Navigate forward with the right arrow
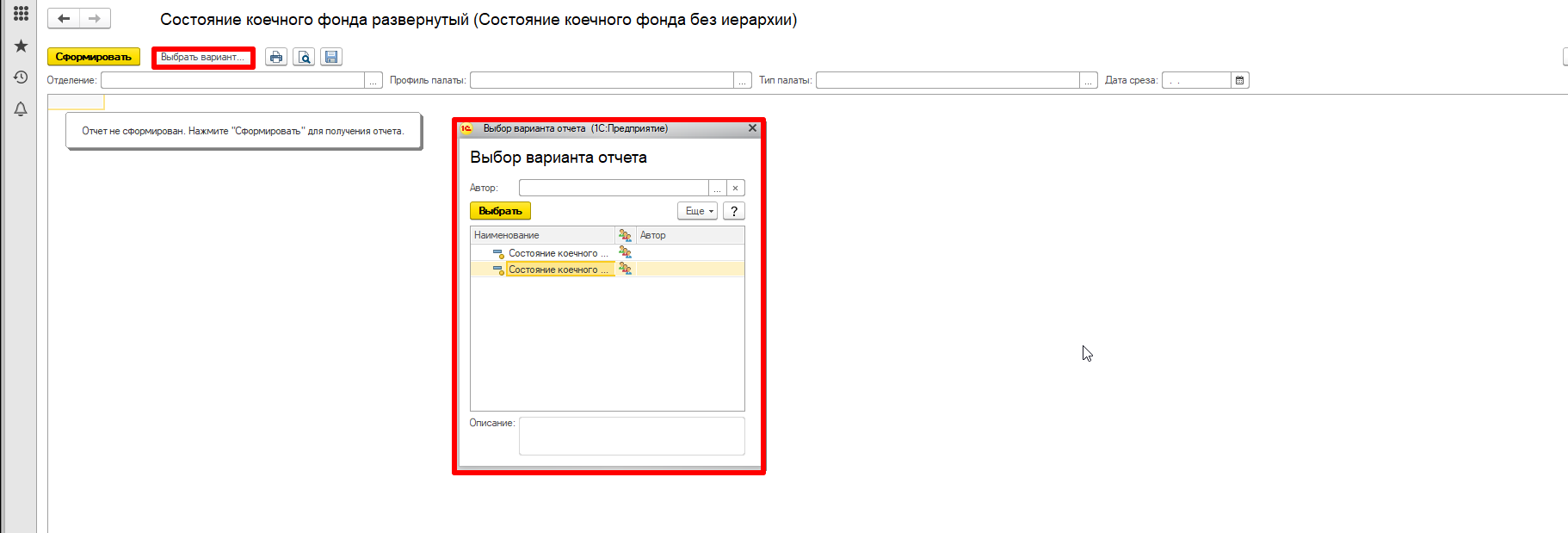This screenshot has height=533, width=1568. 95,18
